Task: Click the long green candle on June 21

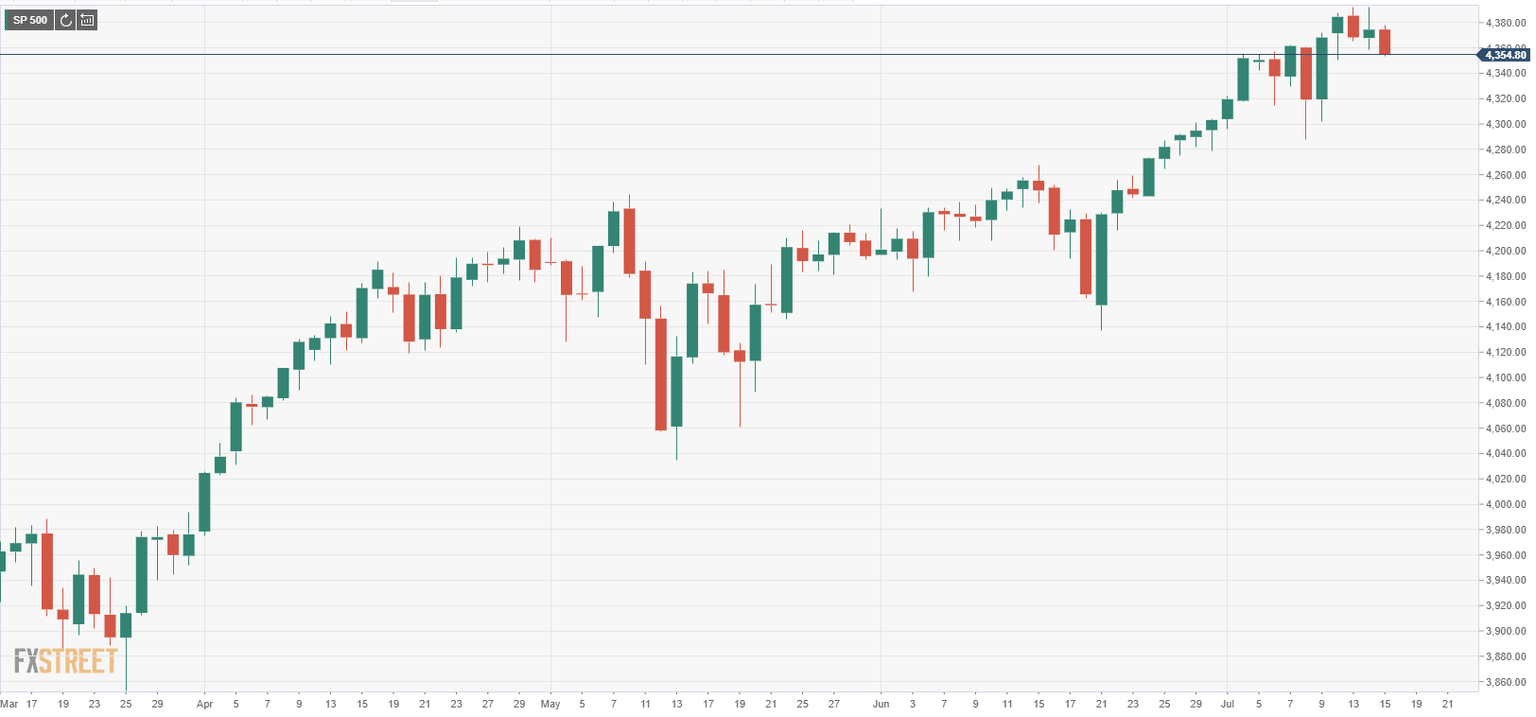Action: 1101,259
